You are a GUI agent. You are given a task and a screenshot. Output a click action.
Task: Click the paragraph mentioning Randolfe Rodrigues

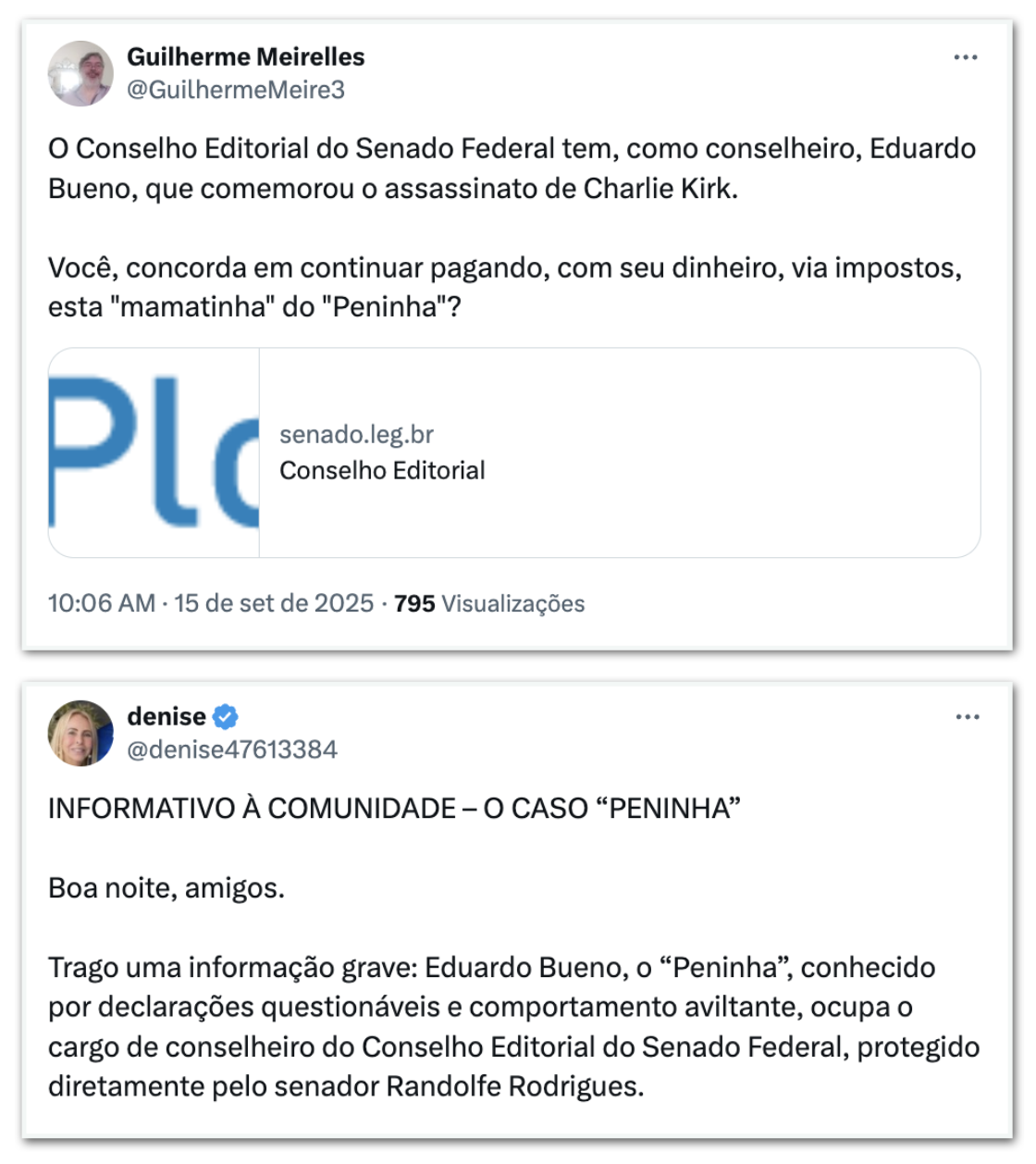coord(513,1026)
